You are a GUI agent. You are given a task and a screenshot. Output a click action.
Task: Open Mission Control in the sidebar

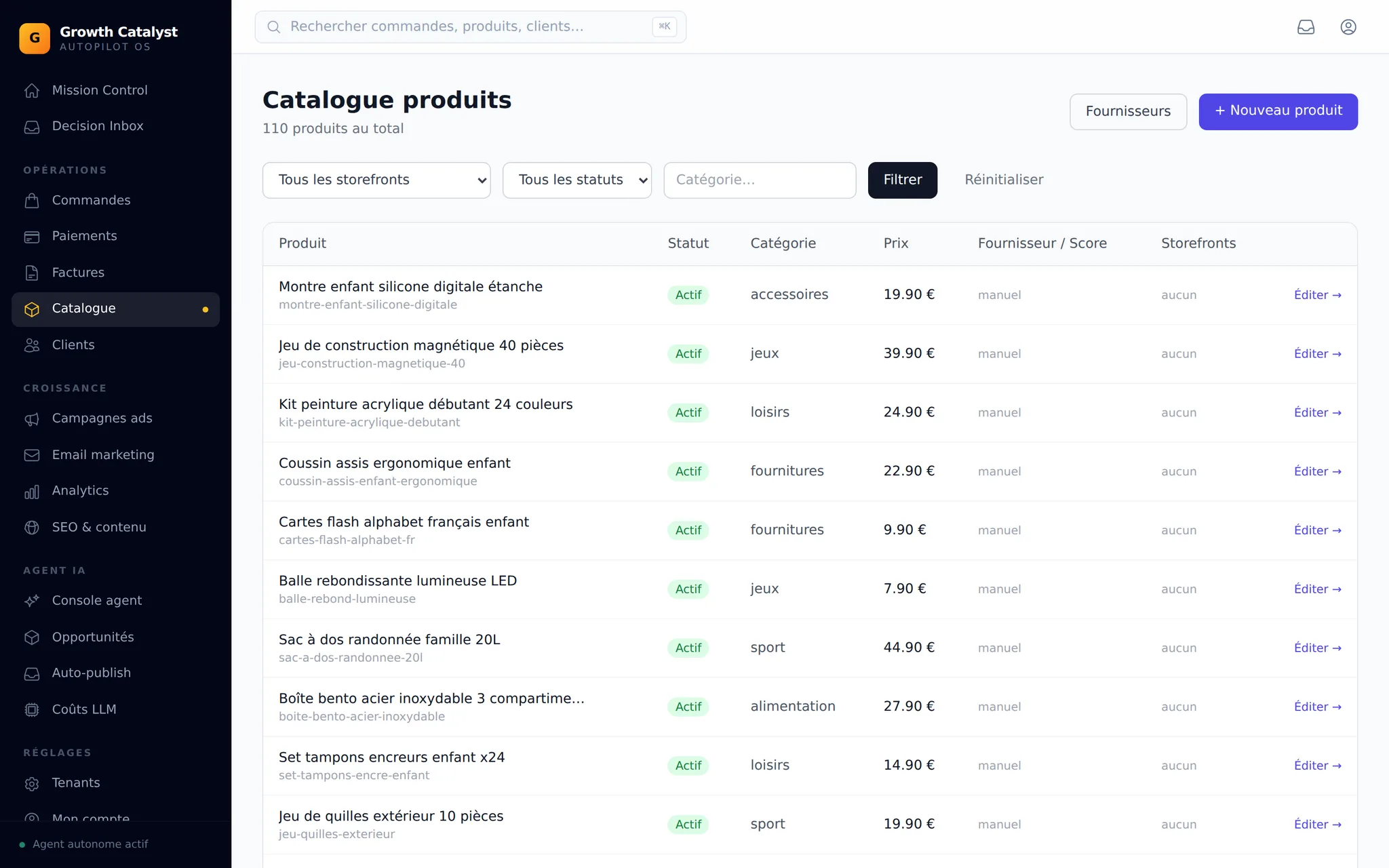pyautogui.click(x=115, y=90)
